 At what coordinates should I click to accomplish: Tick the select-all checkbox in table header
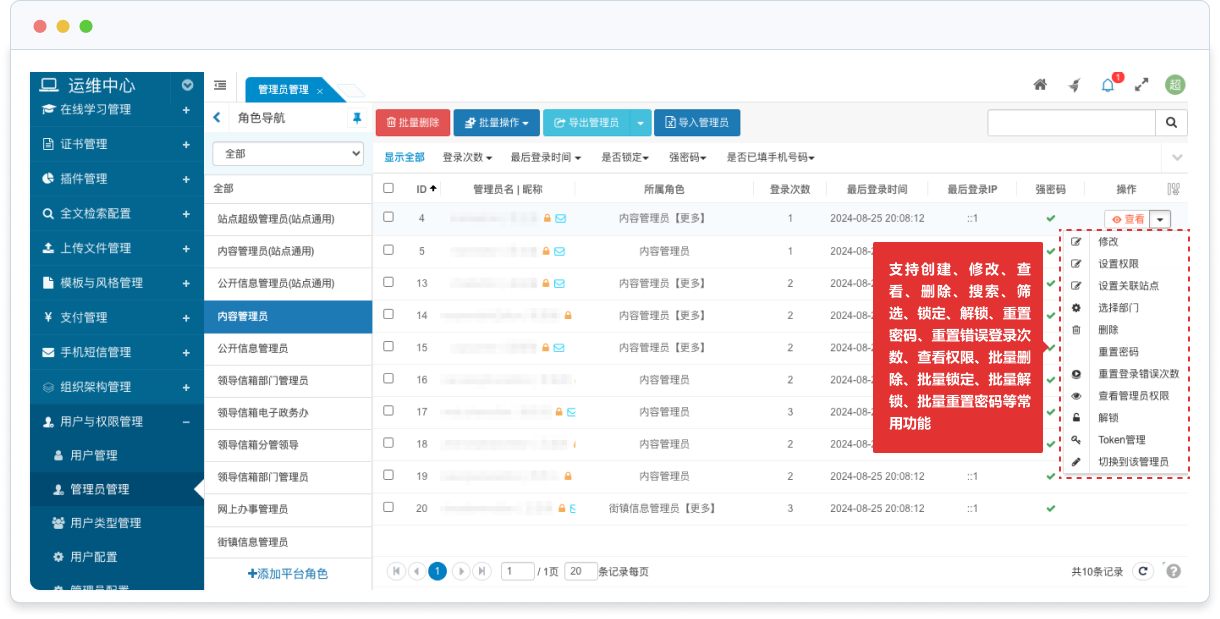pos(389,188)
